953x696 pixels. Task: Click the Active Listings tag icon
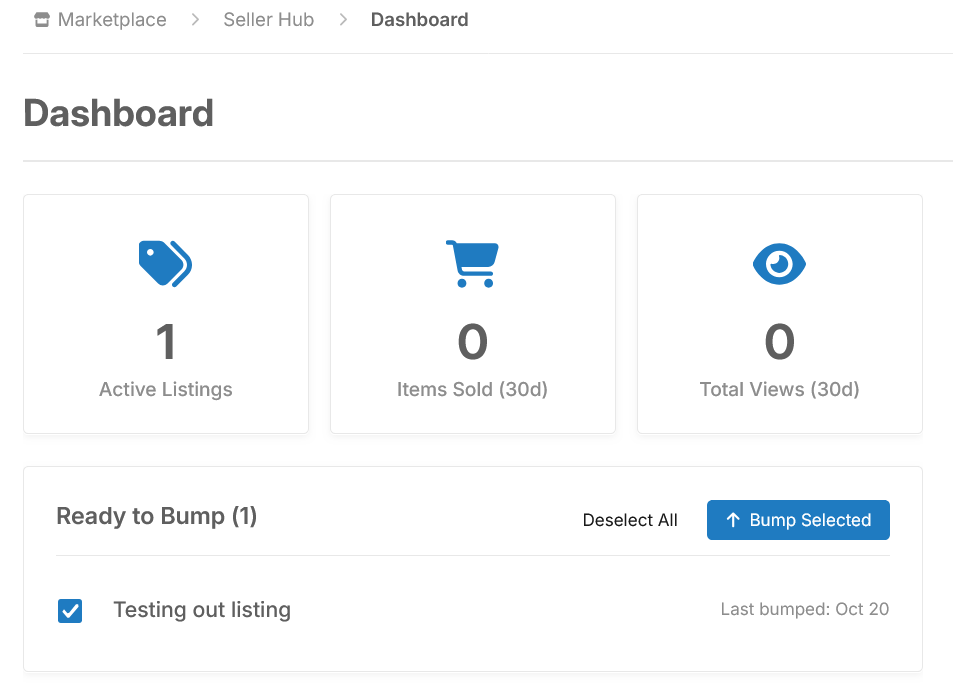coord(165,264)
